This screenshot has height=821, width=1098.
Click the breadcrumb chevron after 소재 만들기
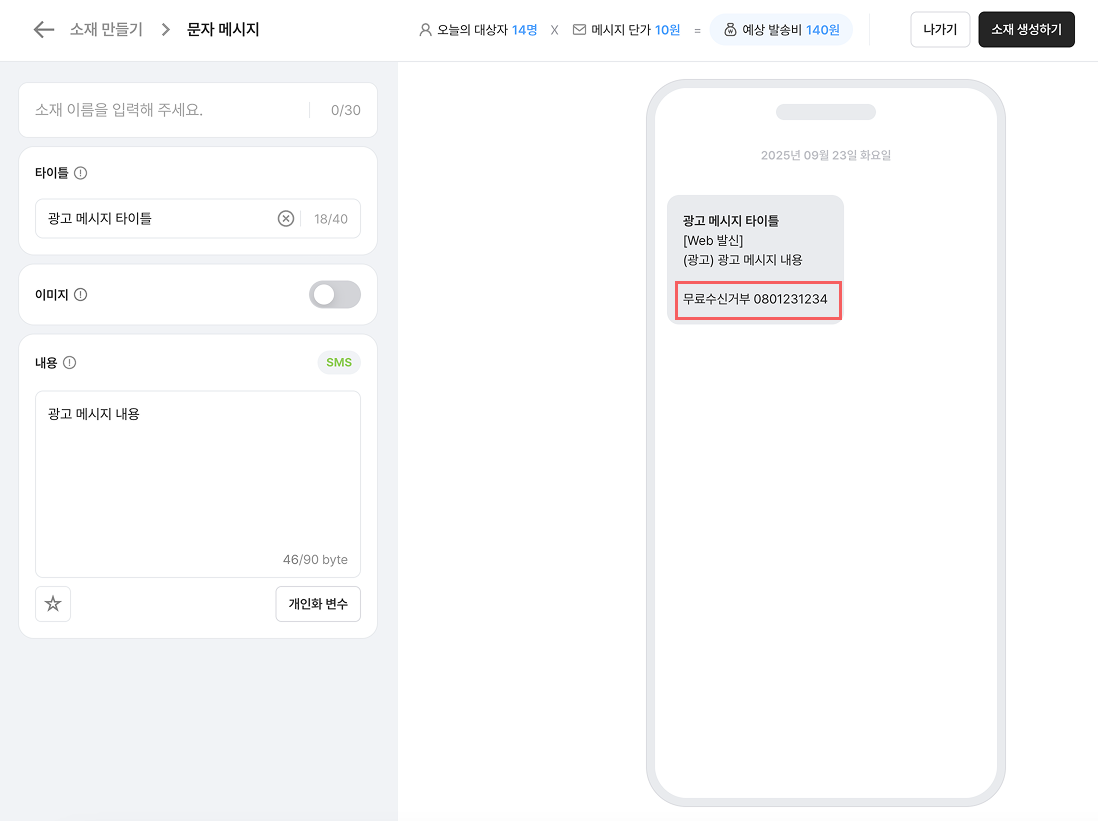click(165, 30)
